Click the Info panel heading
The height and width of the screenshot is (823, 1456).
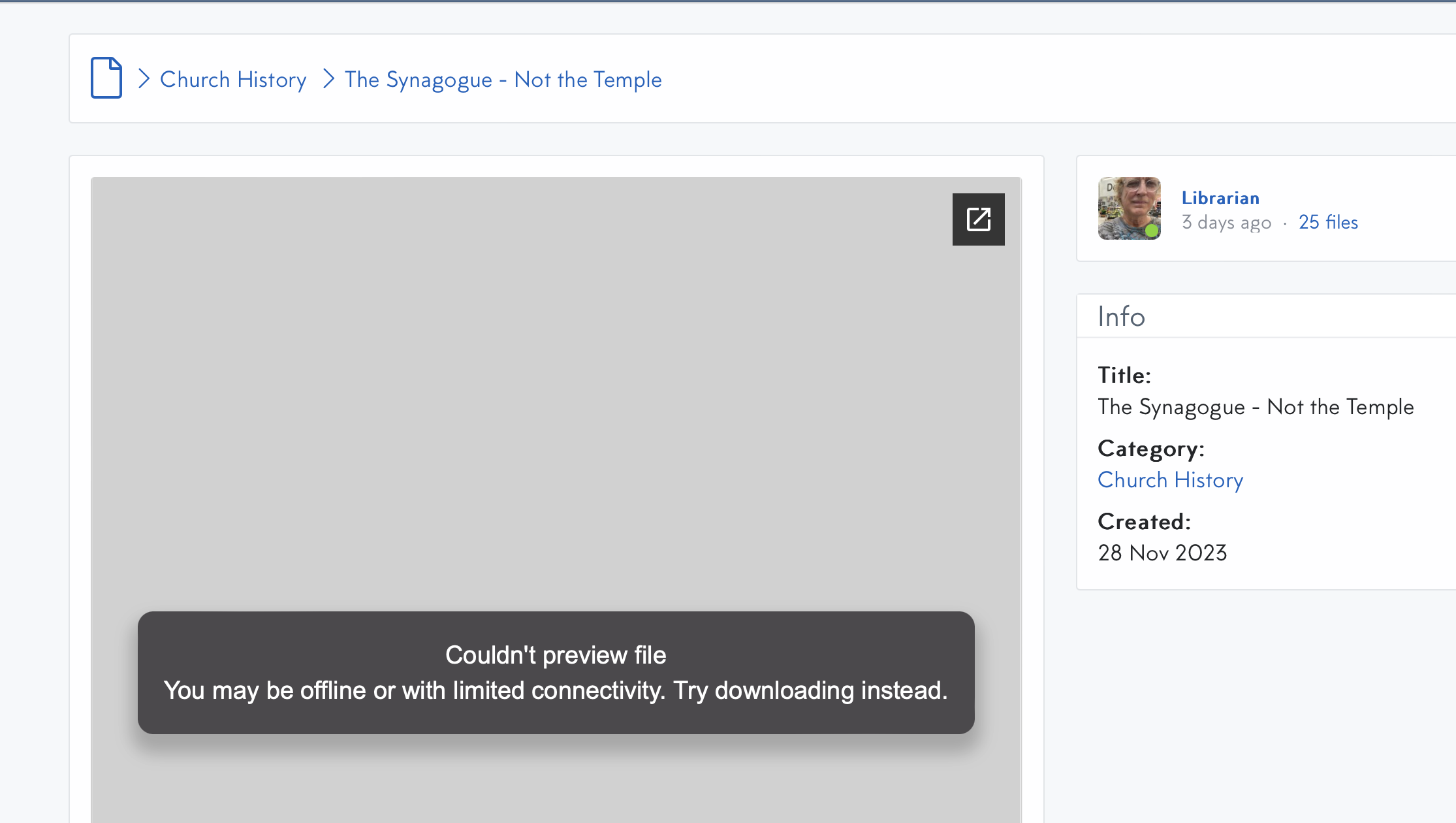(1121, 317)
